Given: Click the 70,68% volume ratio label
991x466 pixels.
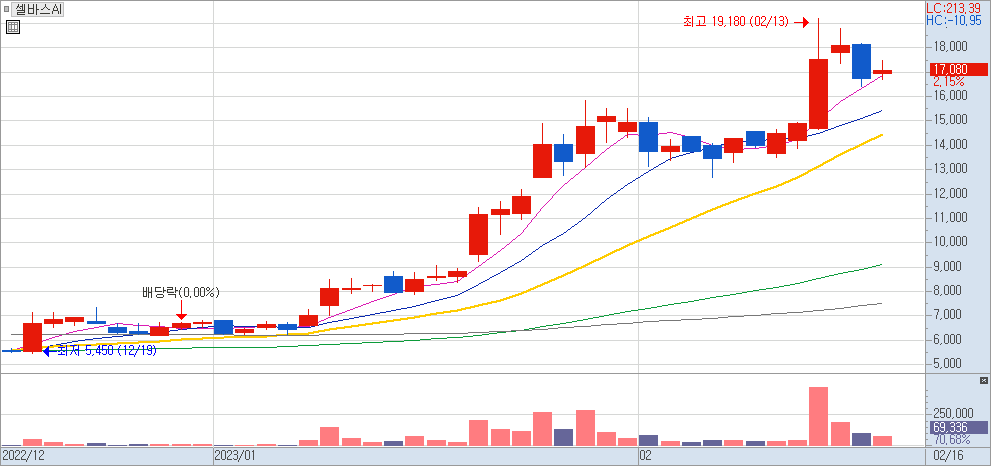Looking at the screenshot, I should point(951,440).
